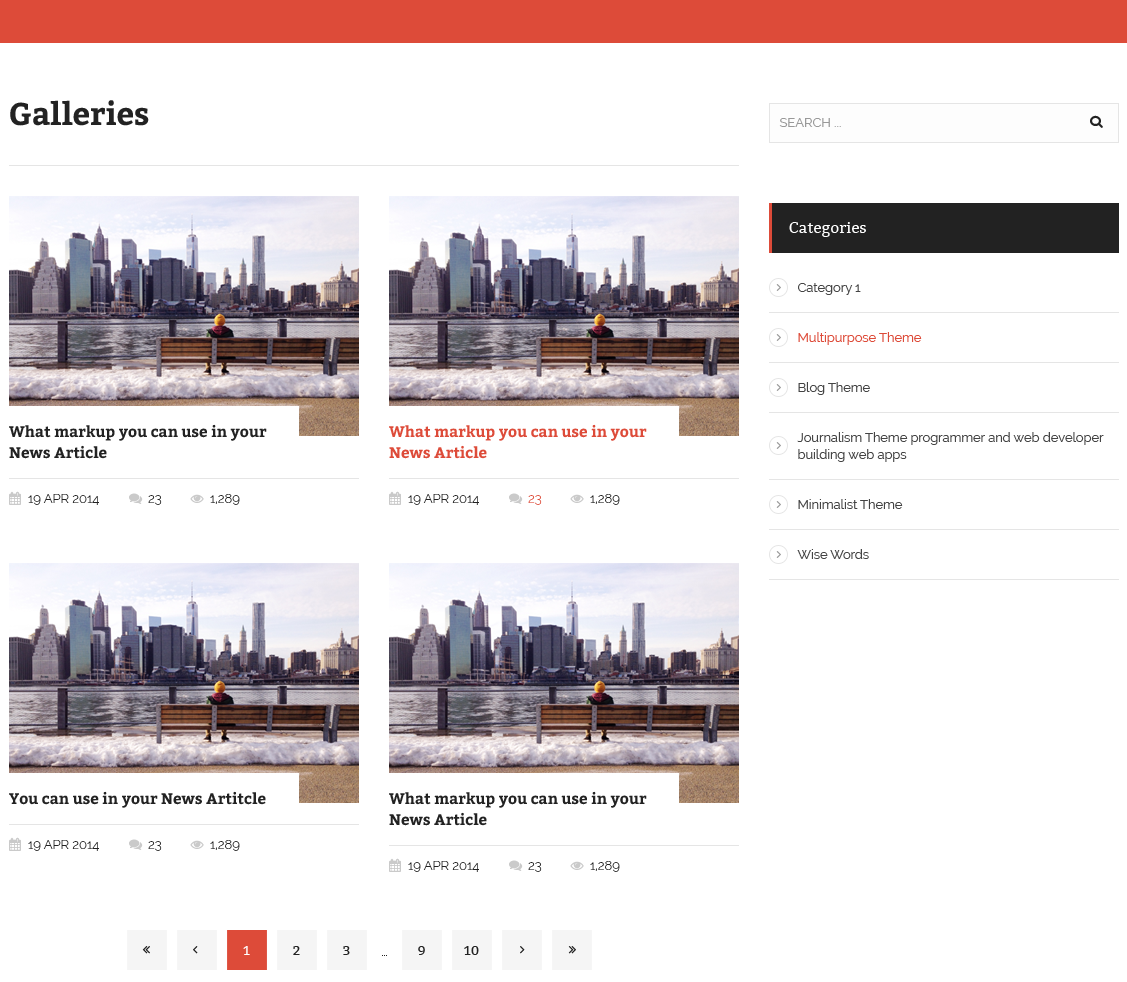Click chevron beside Blog Theme
Viewport: 1127px width, 982px height.
(778, 388)
